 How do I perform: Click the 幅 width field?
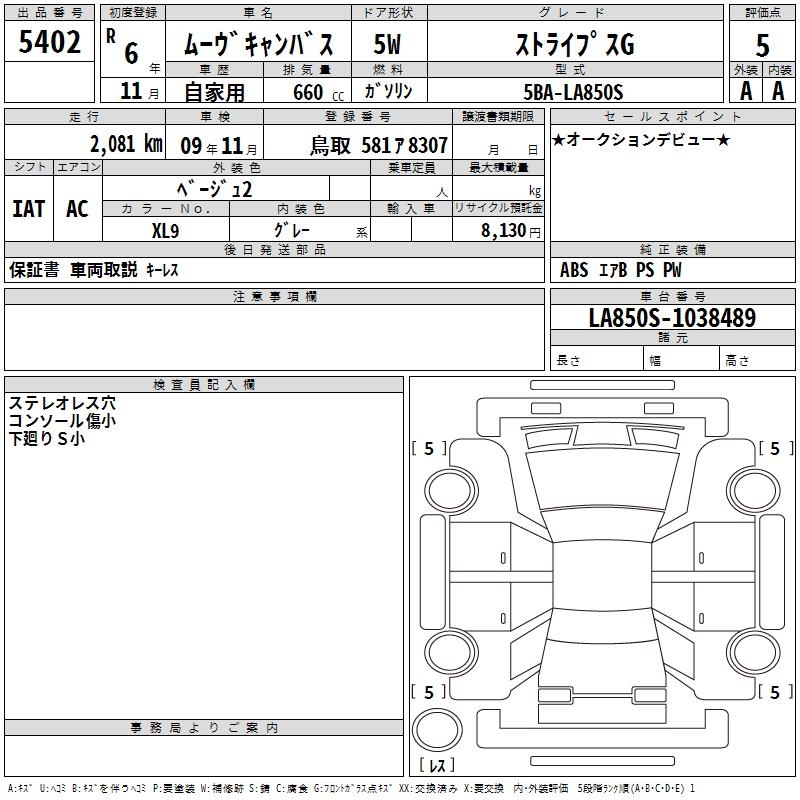682,360
